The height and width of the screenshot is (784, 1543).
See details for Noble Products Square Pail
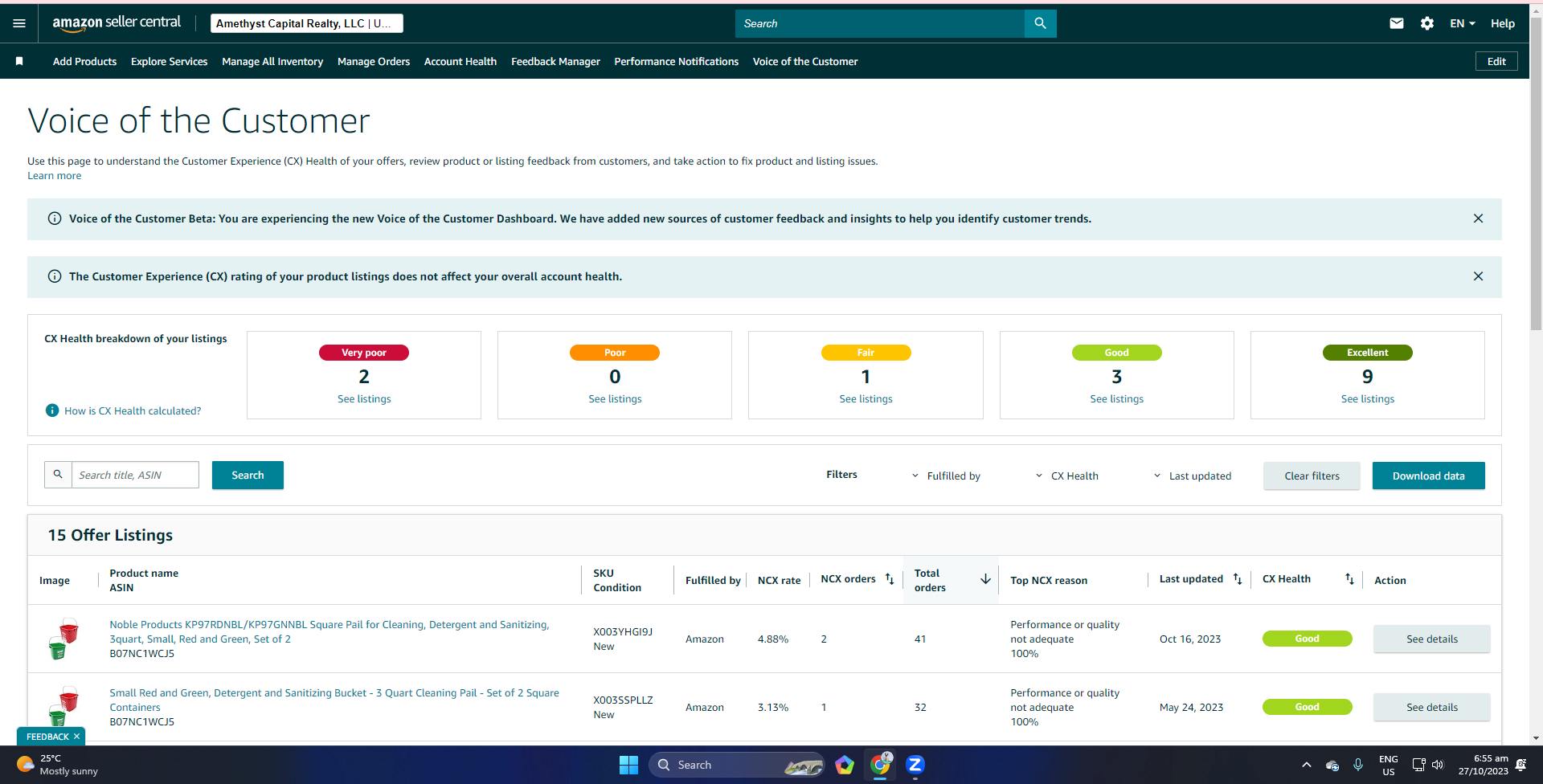(x=1431, y=639)
